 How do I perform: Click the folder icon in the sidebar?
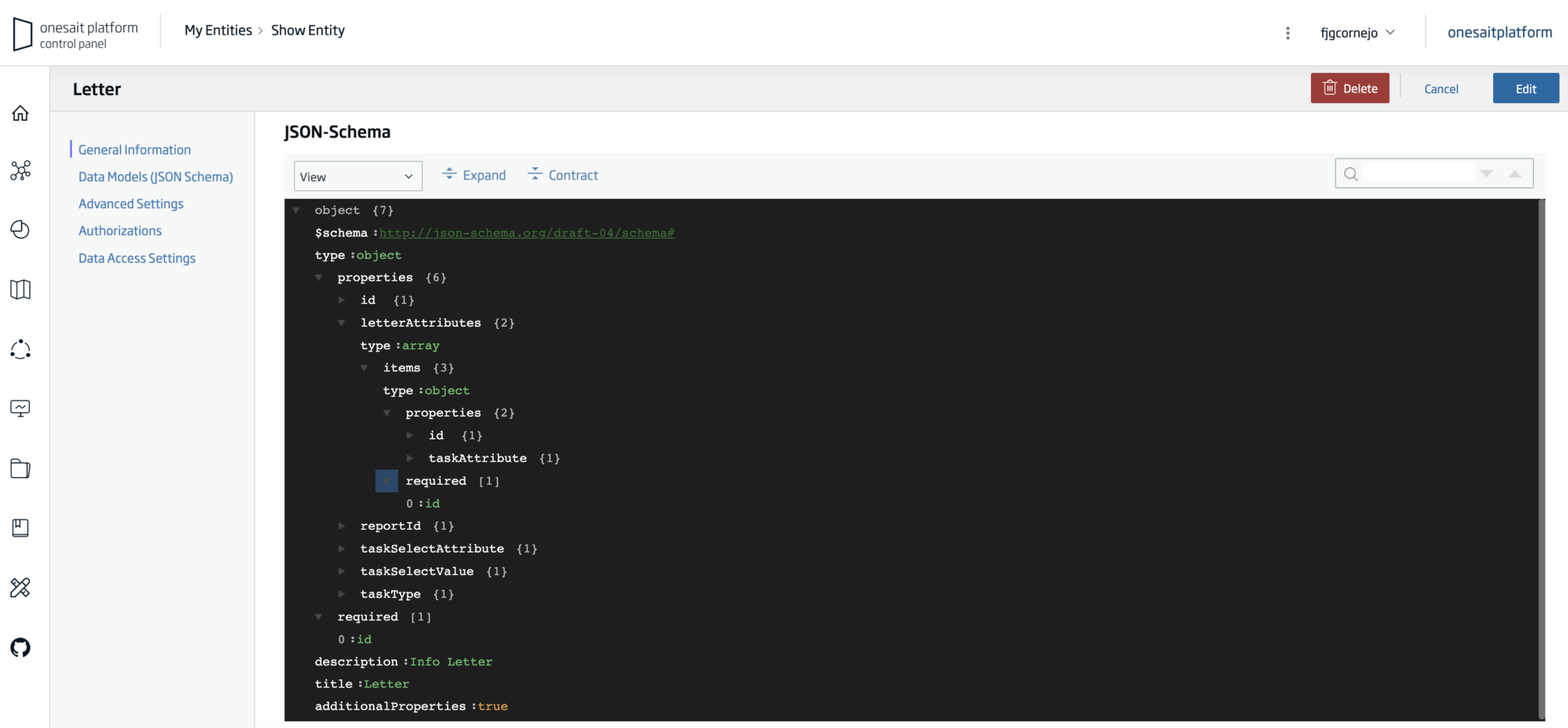pos(21,468)
